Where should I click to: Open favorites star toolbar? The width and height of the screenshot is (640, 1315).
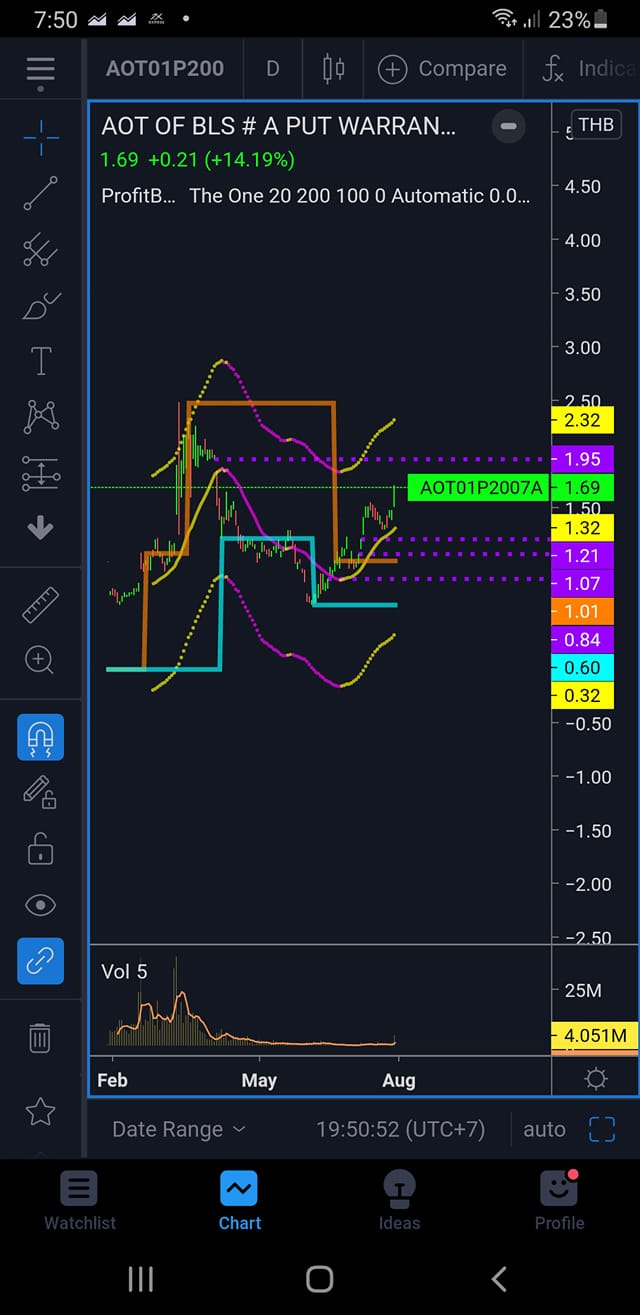(x=40, y=1111)
